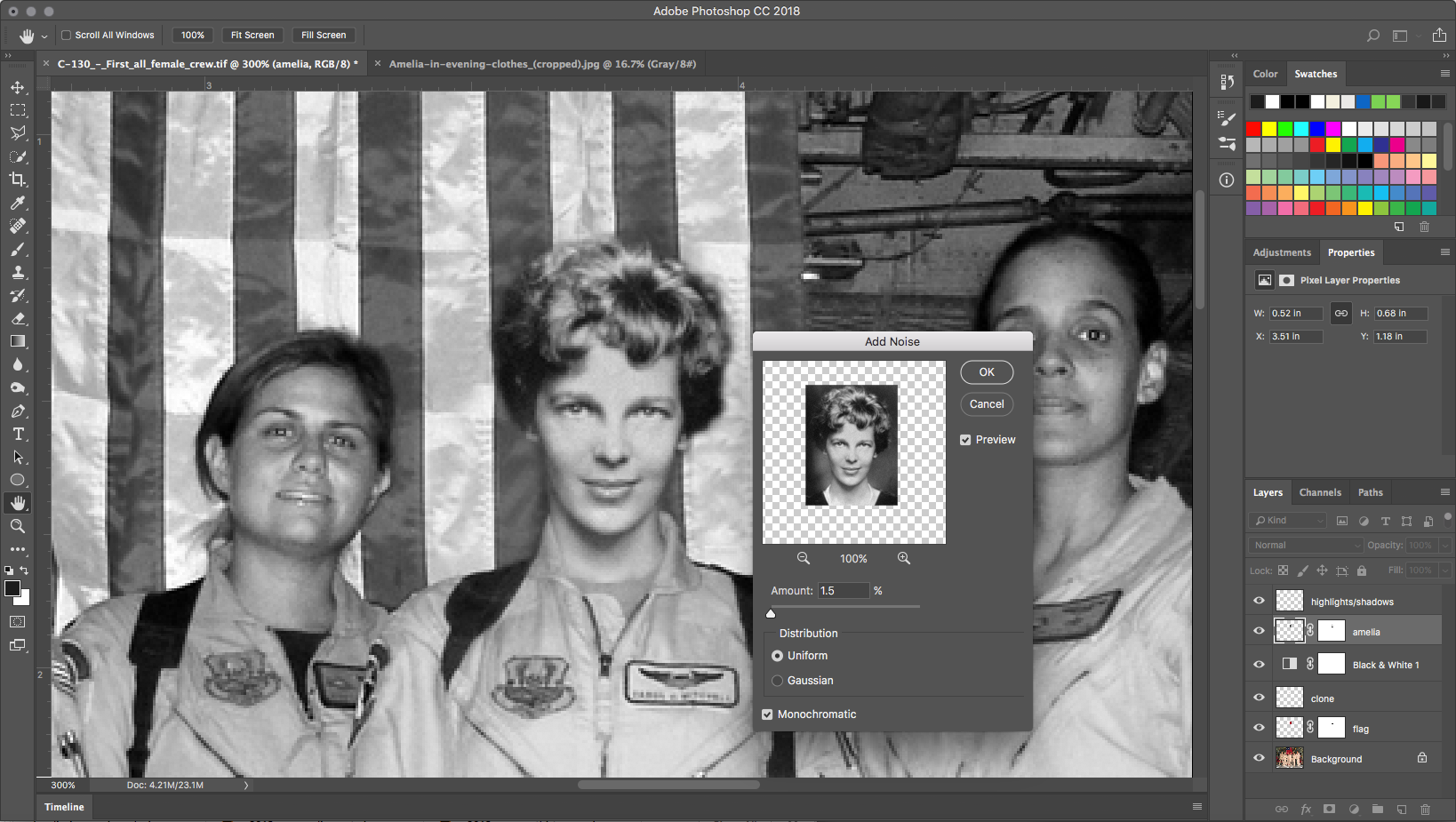Open the Layers panel options menu
1456x822 pixels.
pos(1444,492)
